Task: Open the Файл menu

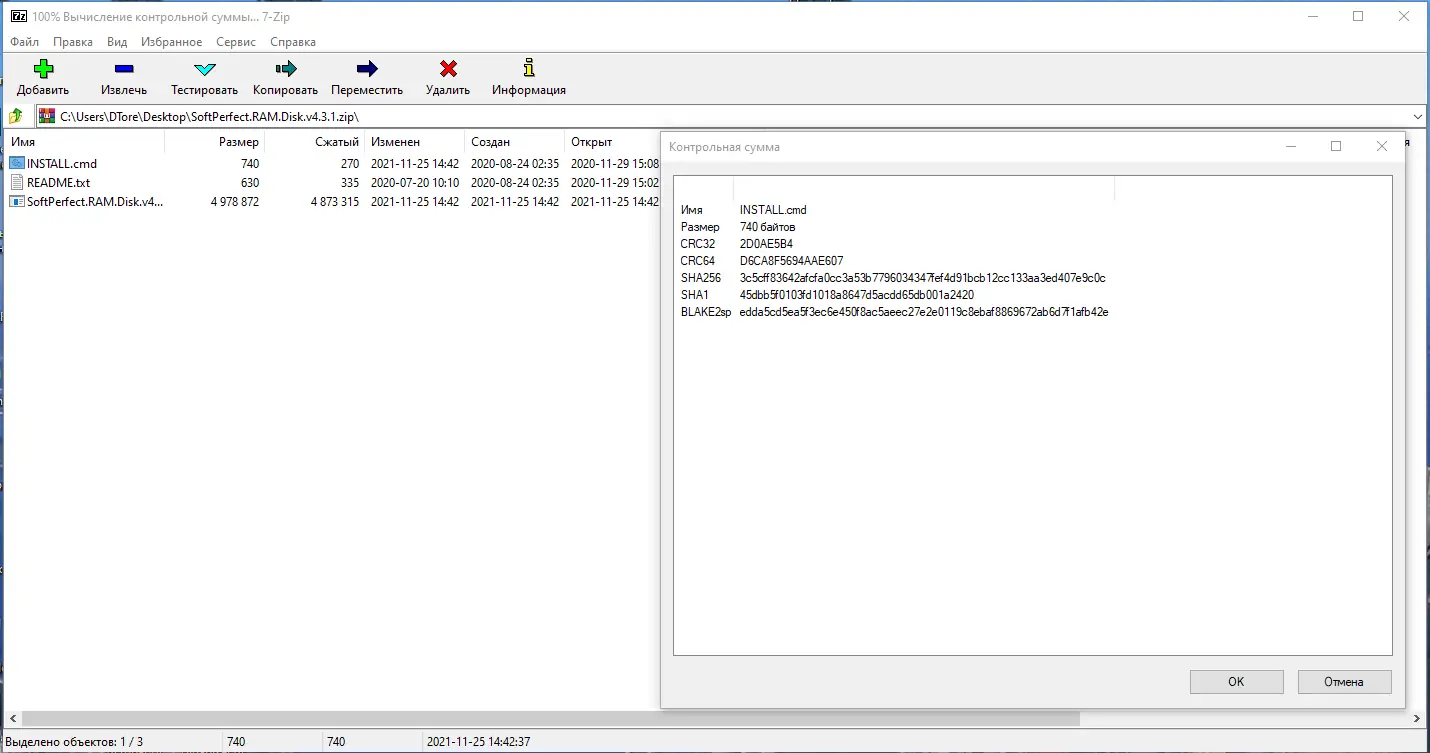Action: click(x=25, y=42)
